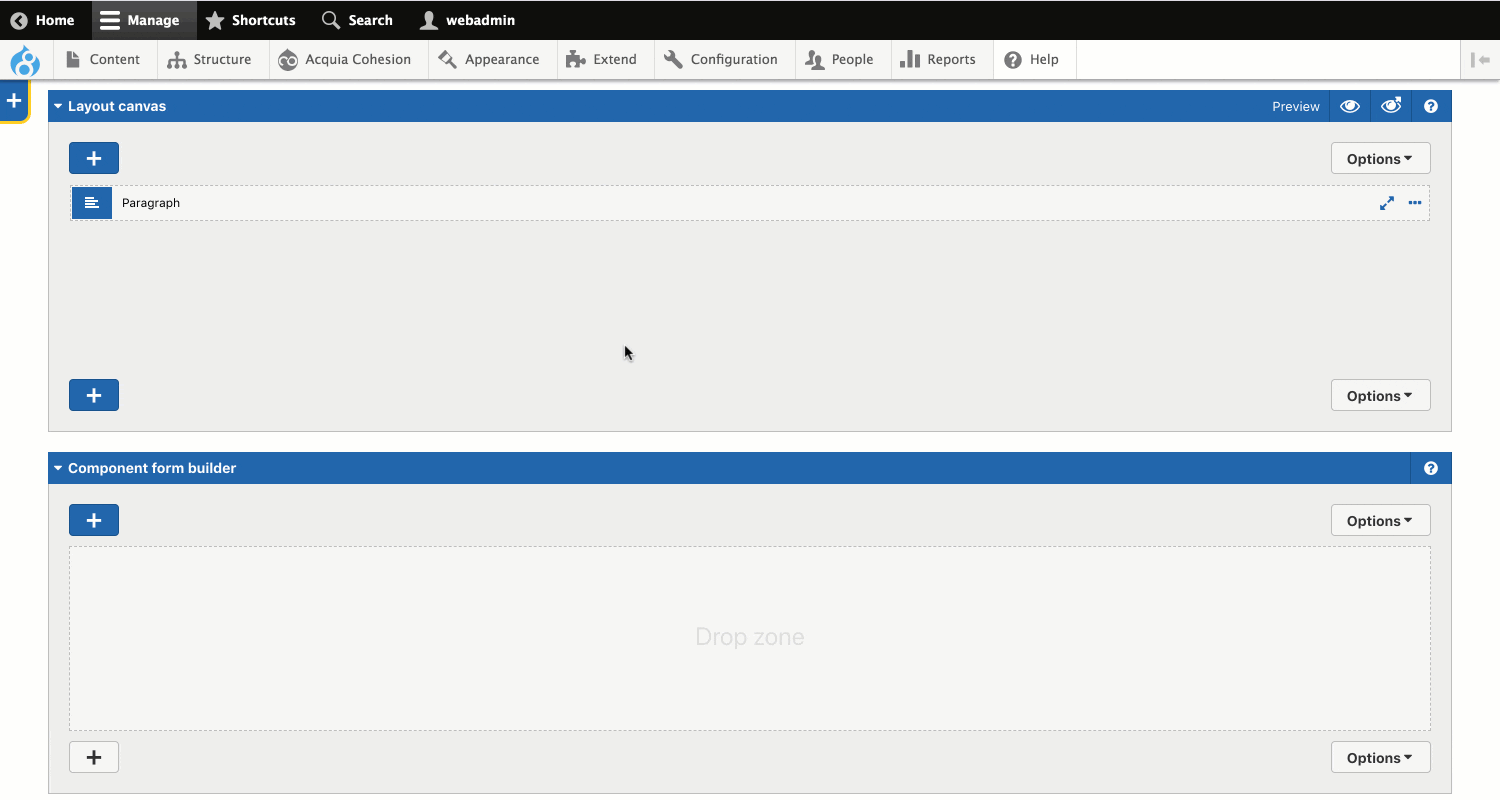The height and width of the screenshot is (800, 1500).
Task: Open Acquia Cohesion menu
Action: coord(345,59)
